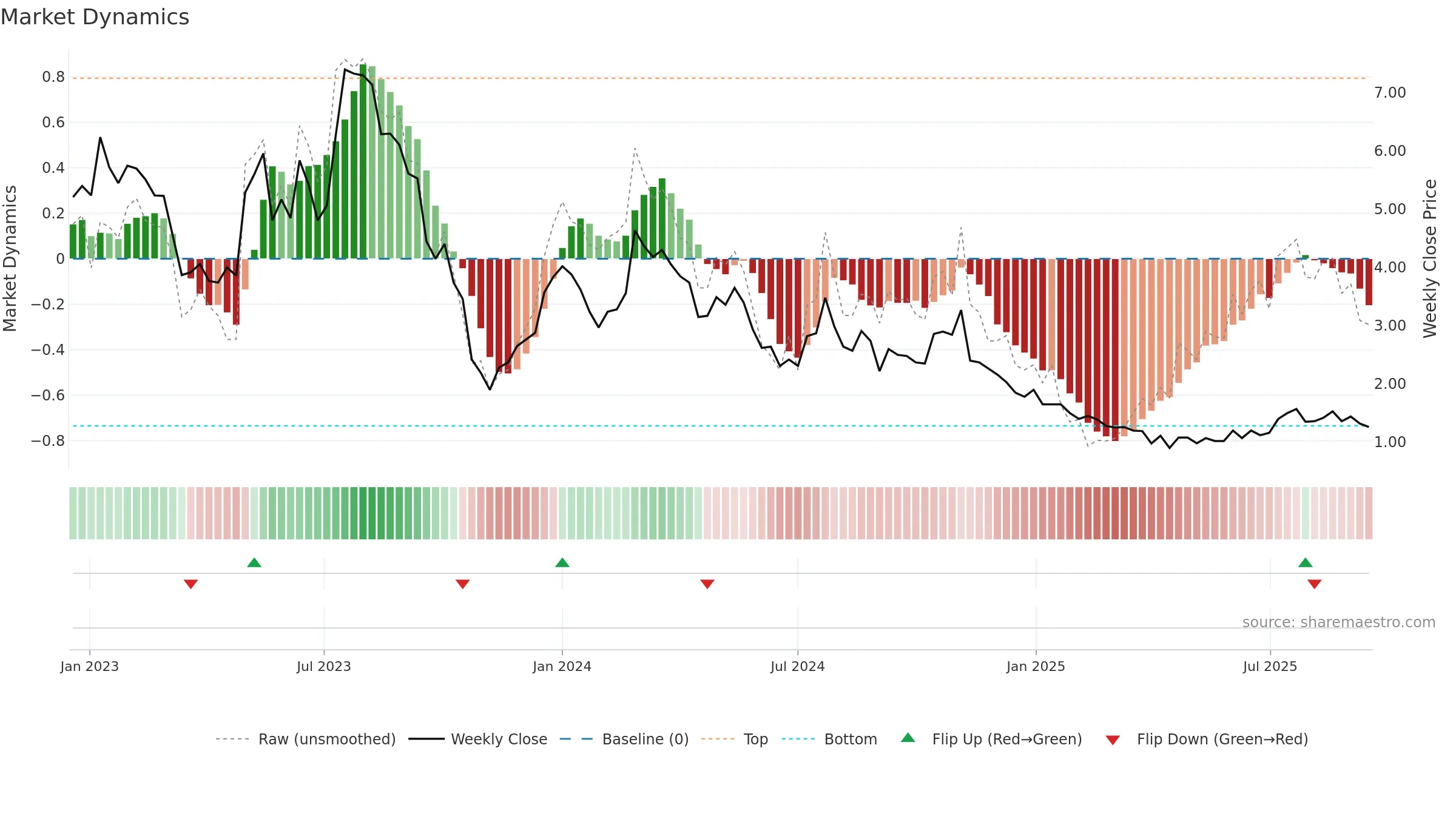Click the Top legend entry
Screen dimensions: 1456x819
click(734, 739)
